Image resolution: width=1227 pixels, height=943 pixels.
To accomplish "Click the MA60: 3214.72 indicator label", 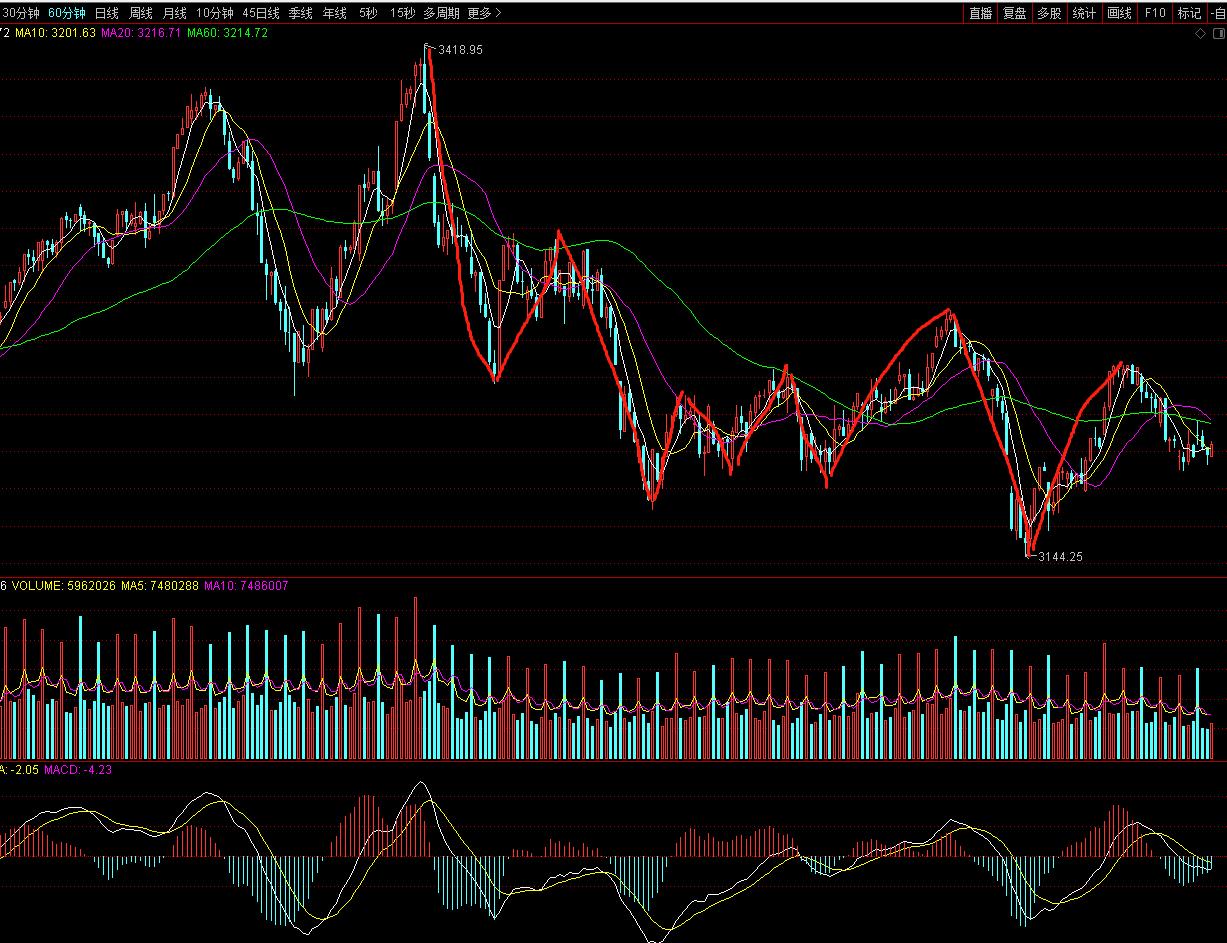I will pyautogui.click(x=228, y=33).
